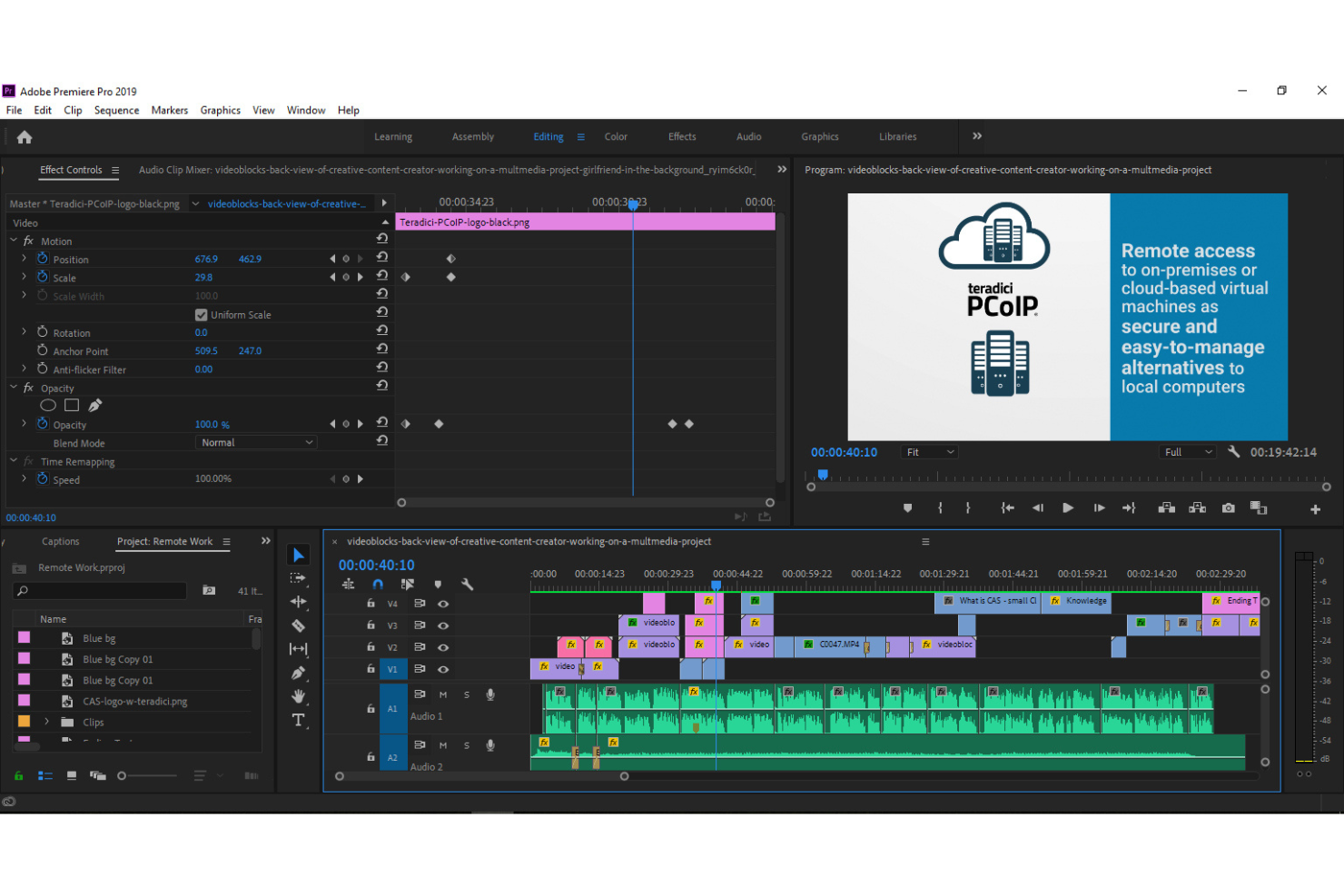Image resolution: width=1344 pixels, height=896 pixels.
Task: Select the Type tool
Action: tap(298, 720)
